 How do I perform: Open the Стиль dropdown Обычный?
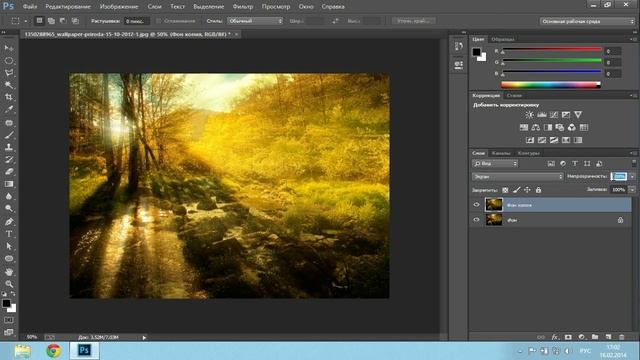click(x=255, y=21)
